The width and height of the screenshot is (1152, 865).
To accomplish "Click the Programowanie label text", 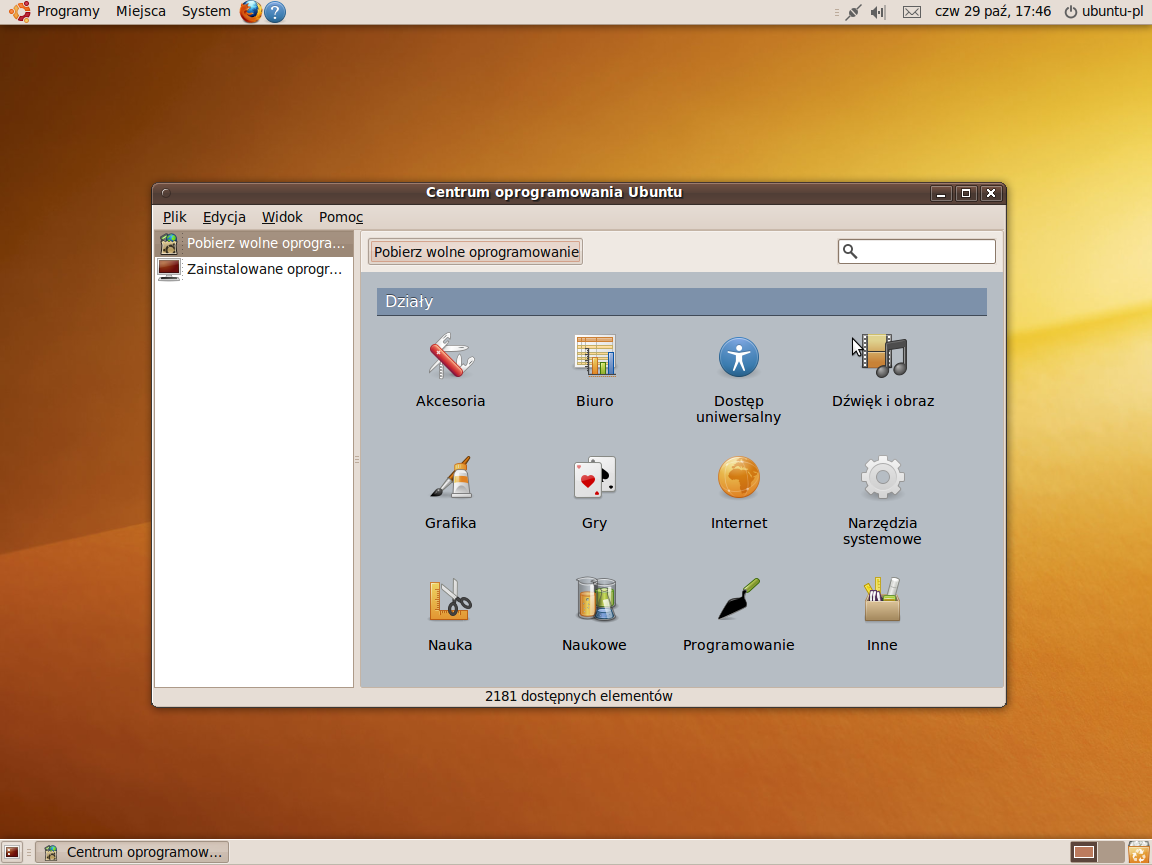I will click(738, 645).
